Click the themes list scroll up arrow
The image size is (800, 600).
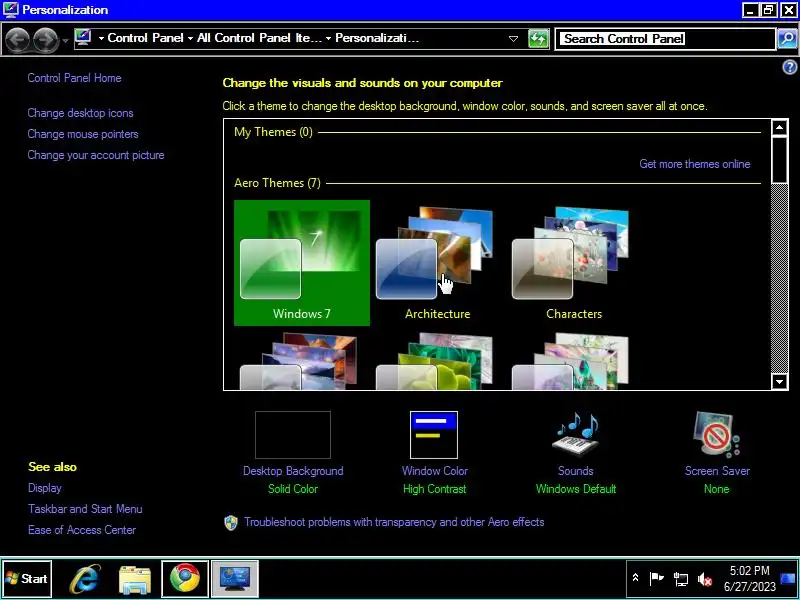[x=780, y=128]
